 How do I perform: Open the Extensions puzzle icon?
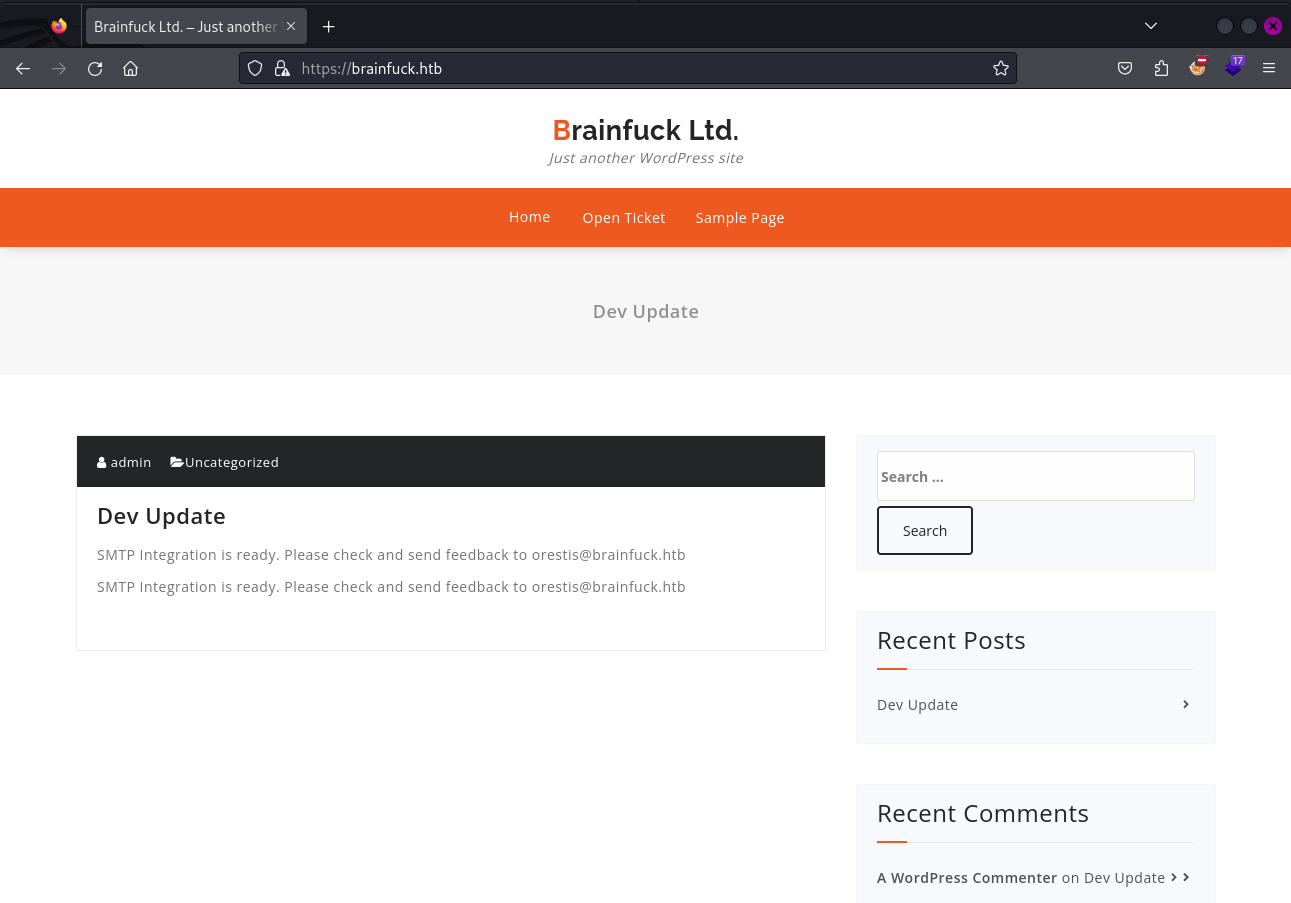[x=1161, y=68]
